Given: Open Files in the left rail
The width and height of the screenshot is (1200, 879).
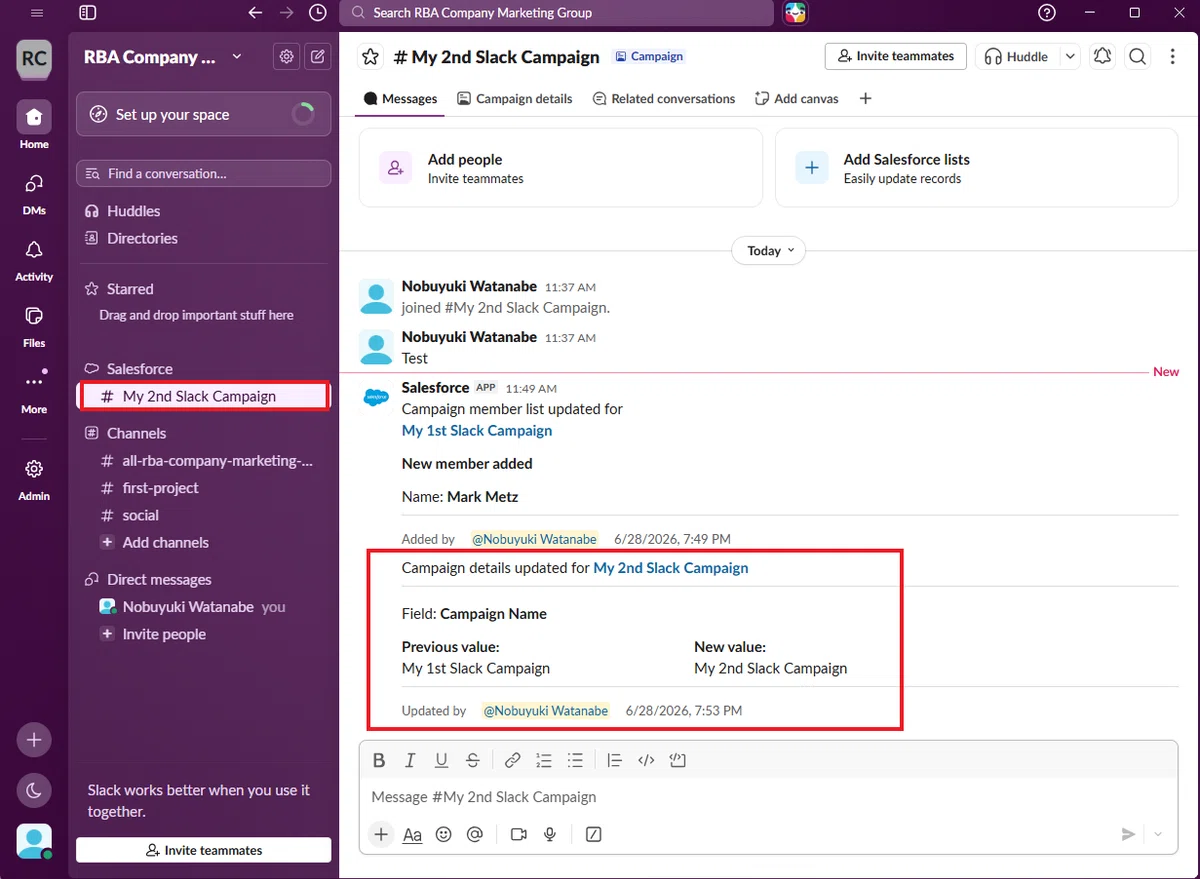Looking at the screenshot, I should (x=34, y=325).
